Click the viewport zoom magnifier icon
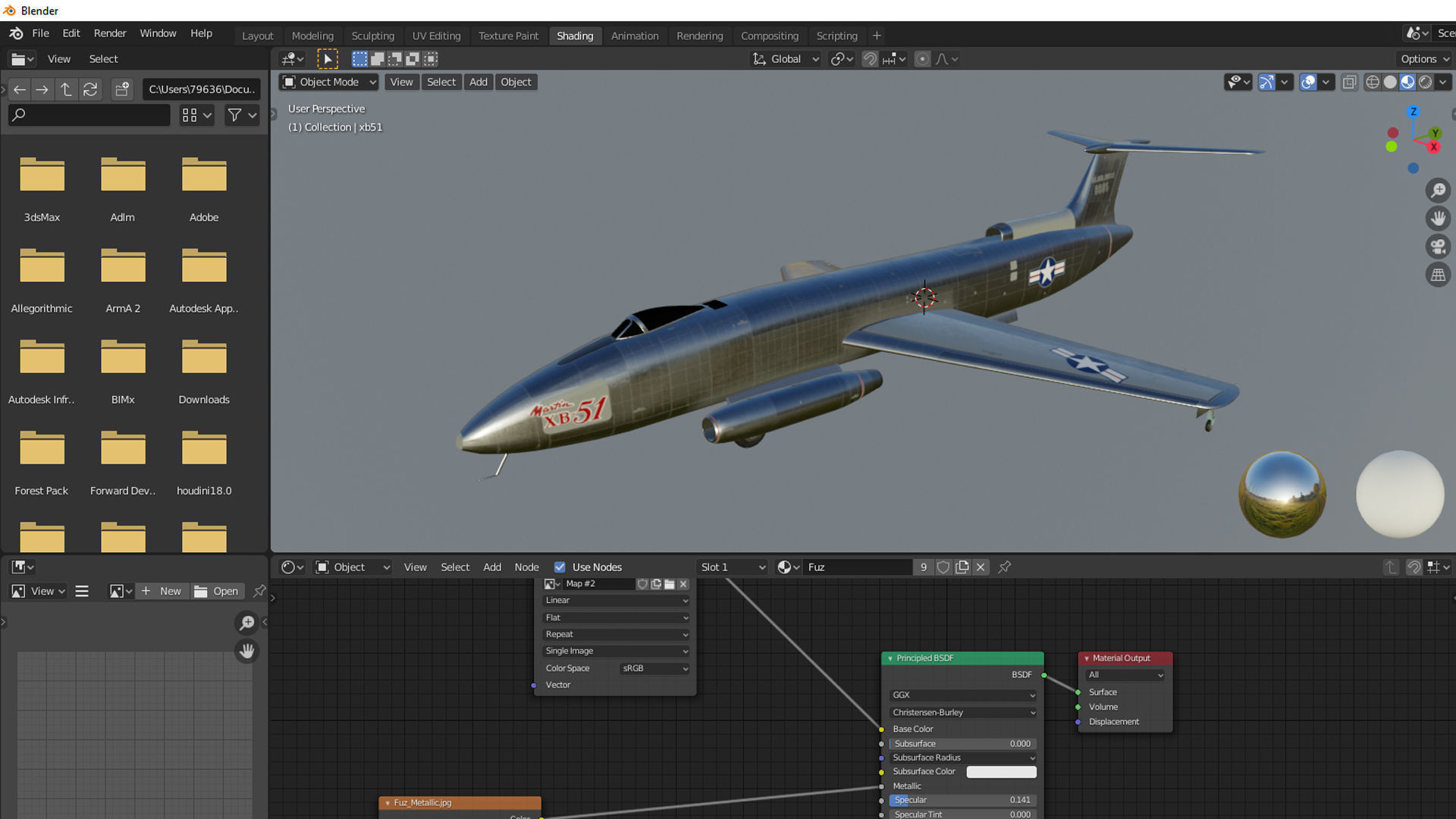Screen dimensions: 1456x819 coord(1438,190)
